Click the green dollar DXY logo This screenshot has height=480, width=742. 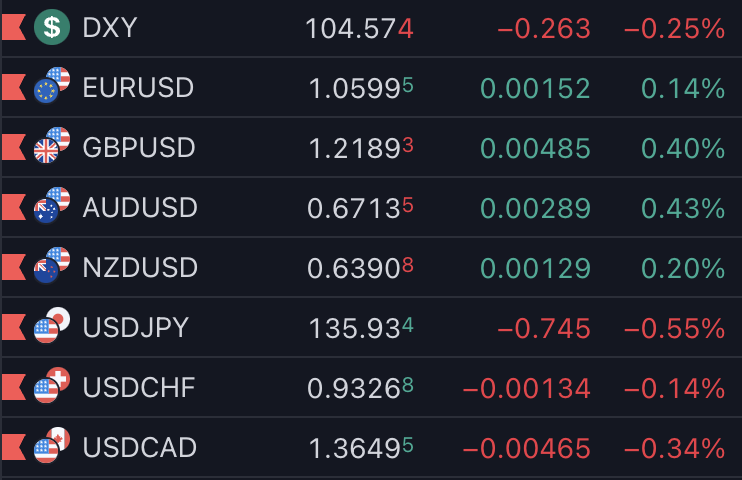pyautogui.click(x=52, y=27)
